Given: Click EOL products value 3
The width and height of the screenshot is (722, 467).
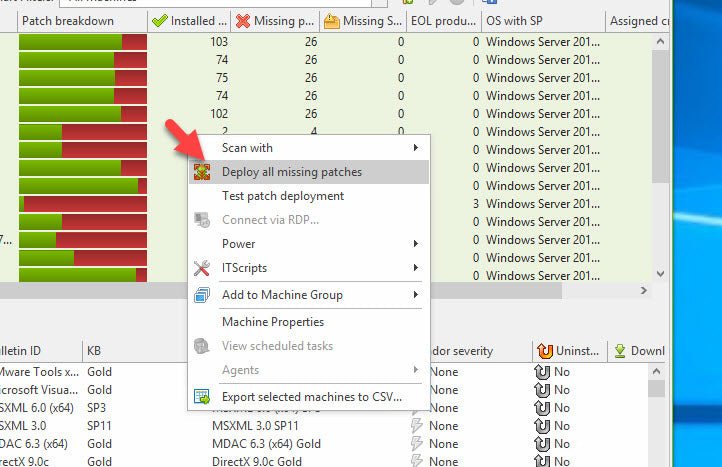Looking at the screenshot, I should click(476, 204).
